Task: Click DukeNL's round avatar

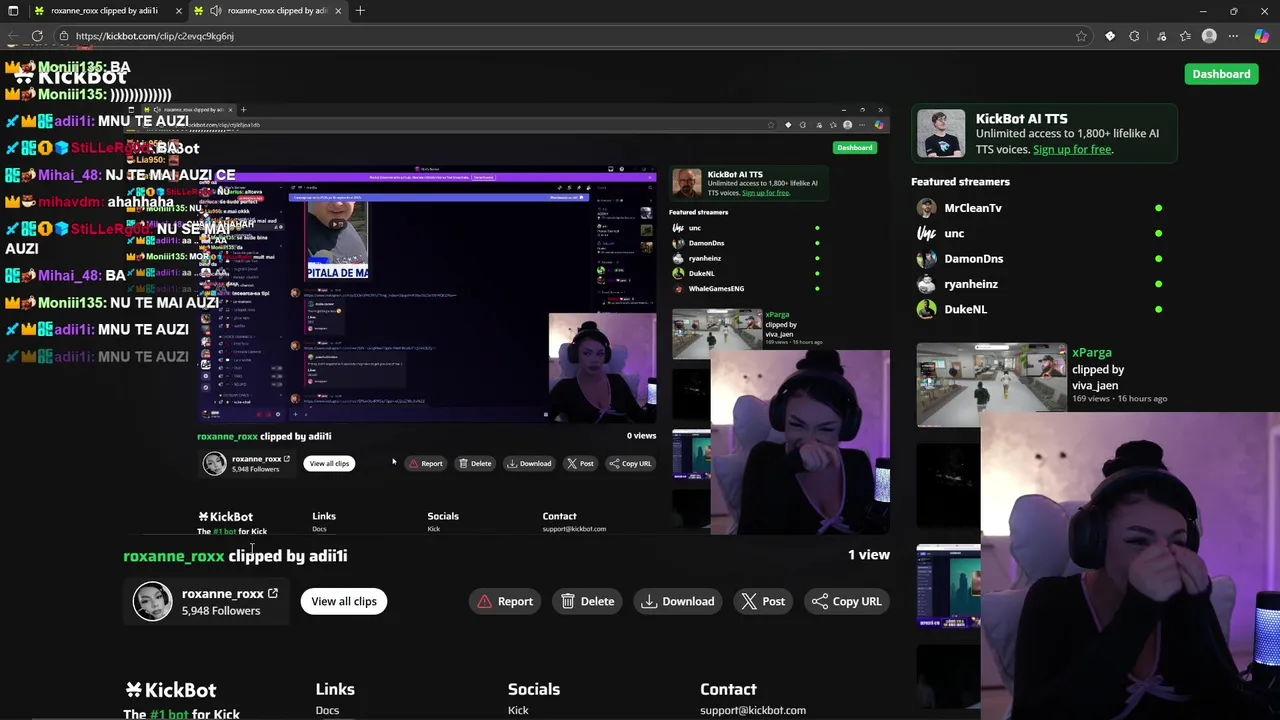Action: tap(927, 309)
